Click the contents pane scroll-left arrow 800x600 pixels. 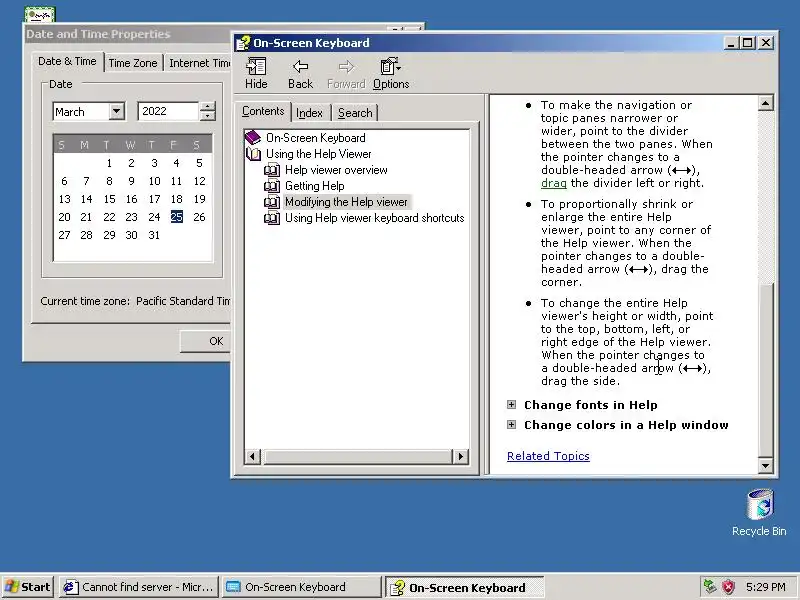[252, 457]
